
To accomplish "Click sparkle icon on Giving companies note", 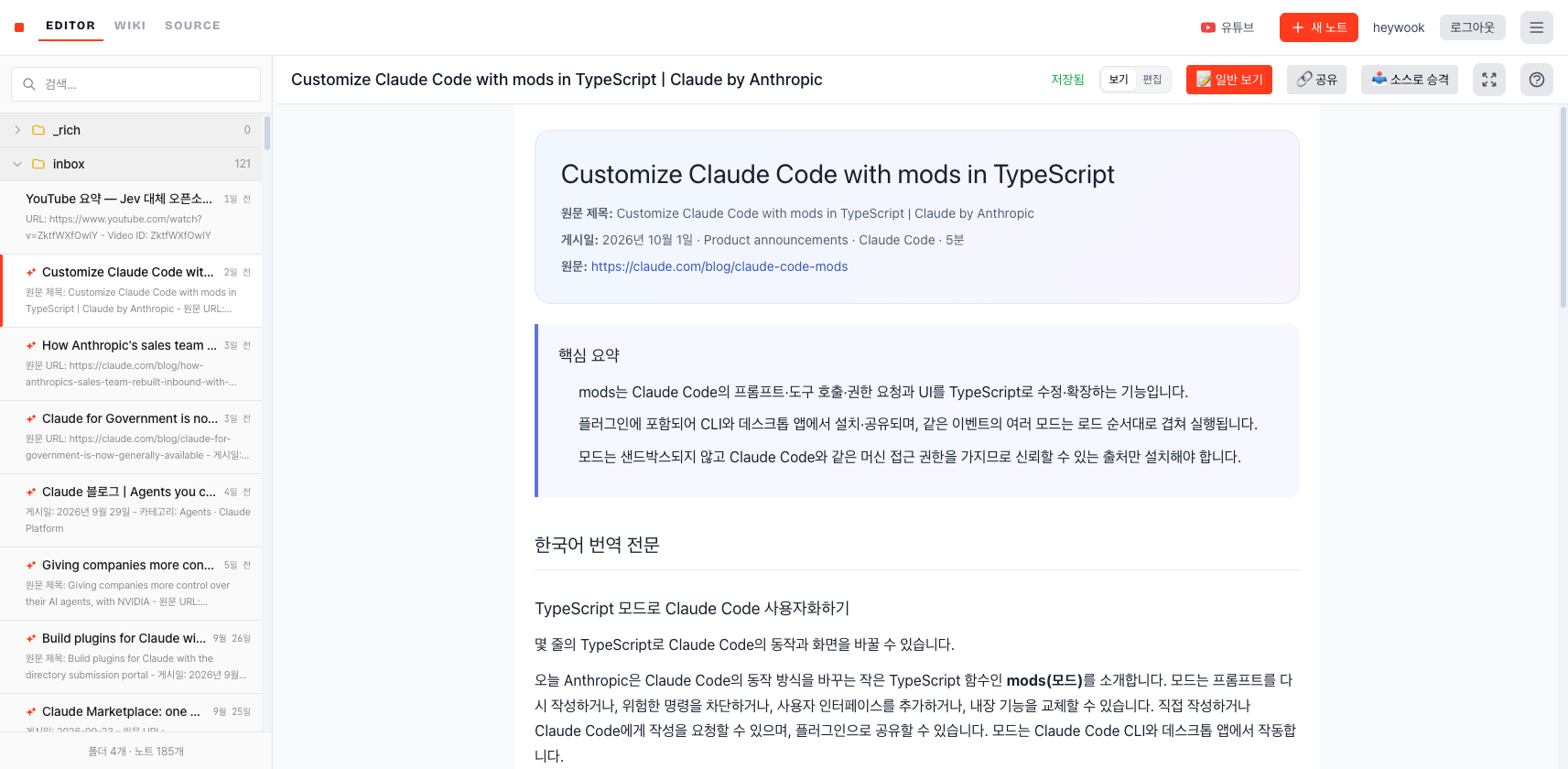I will 31,565.
